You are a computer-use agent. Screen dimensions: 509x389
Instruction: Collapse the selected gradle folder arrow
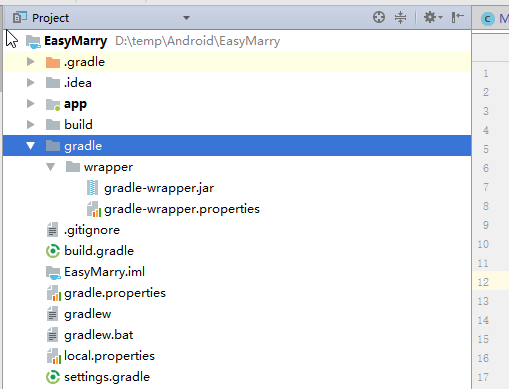31,146
